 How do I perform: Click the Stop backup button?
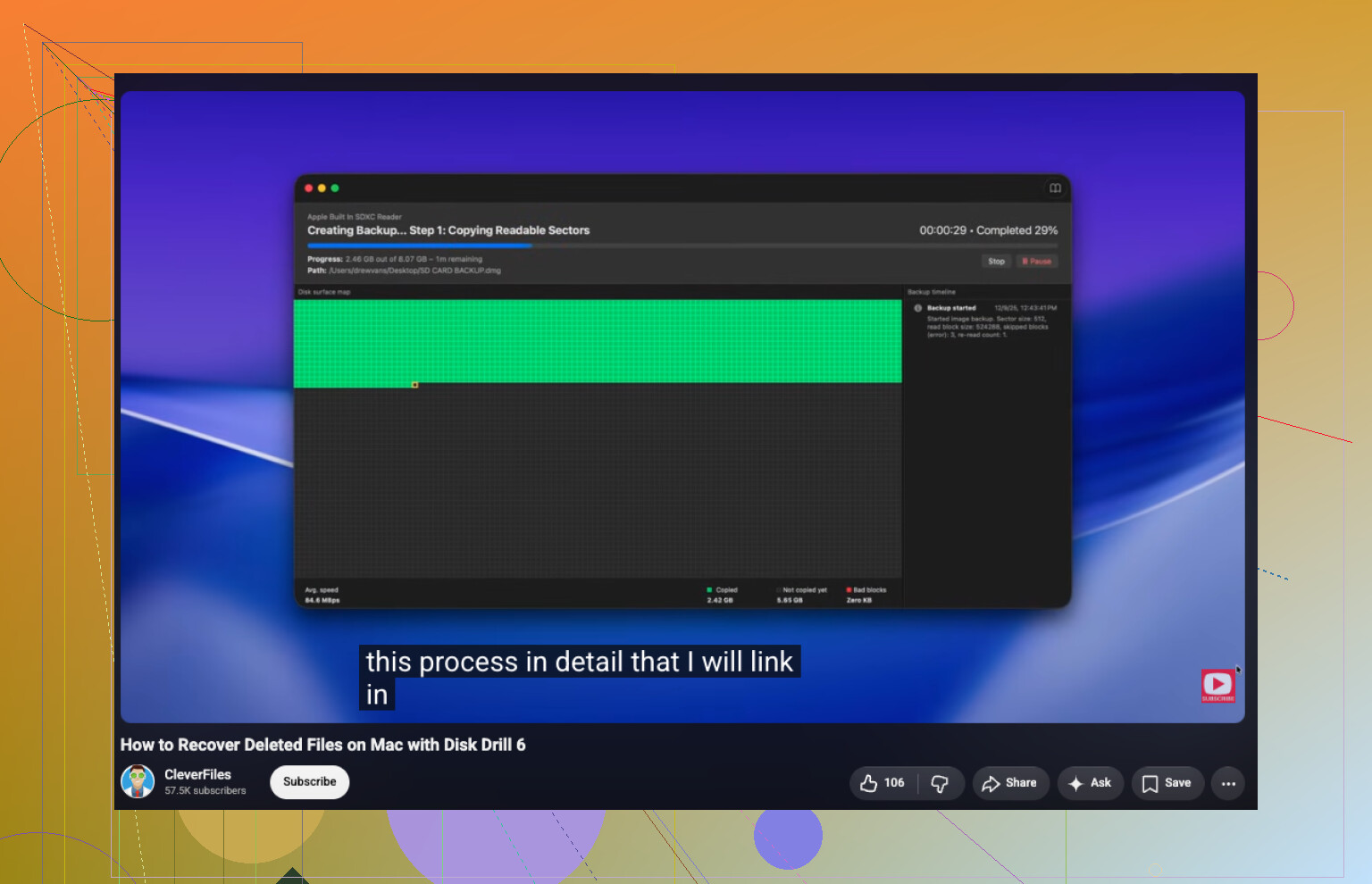click(x=996, y=262)
